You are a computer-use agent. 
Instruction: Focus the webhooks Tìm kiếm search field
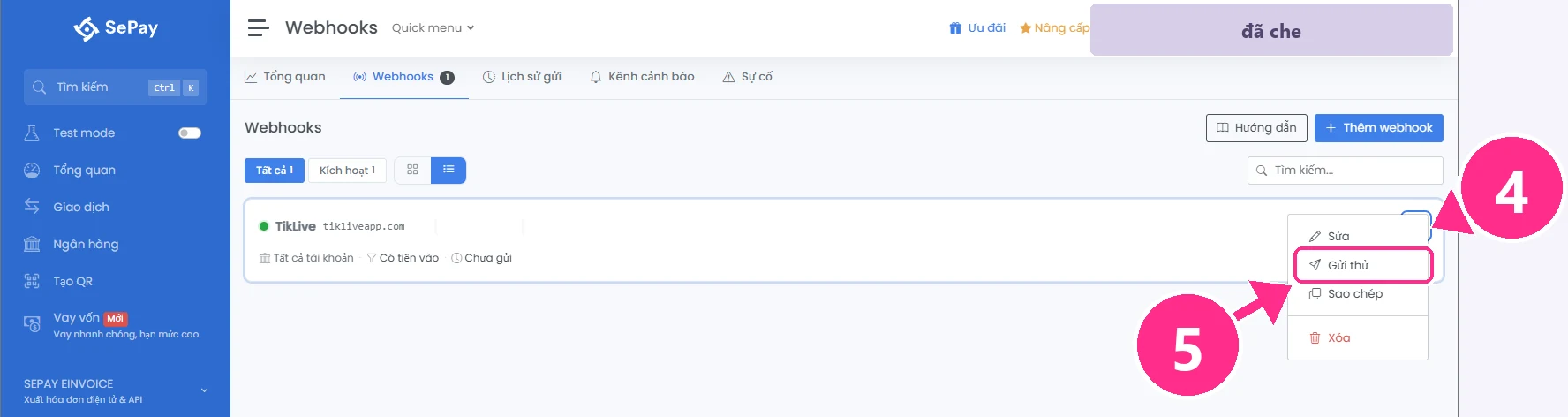pos(1346,171)
